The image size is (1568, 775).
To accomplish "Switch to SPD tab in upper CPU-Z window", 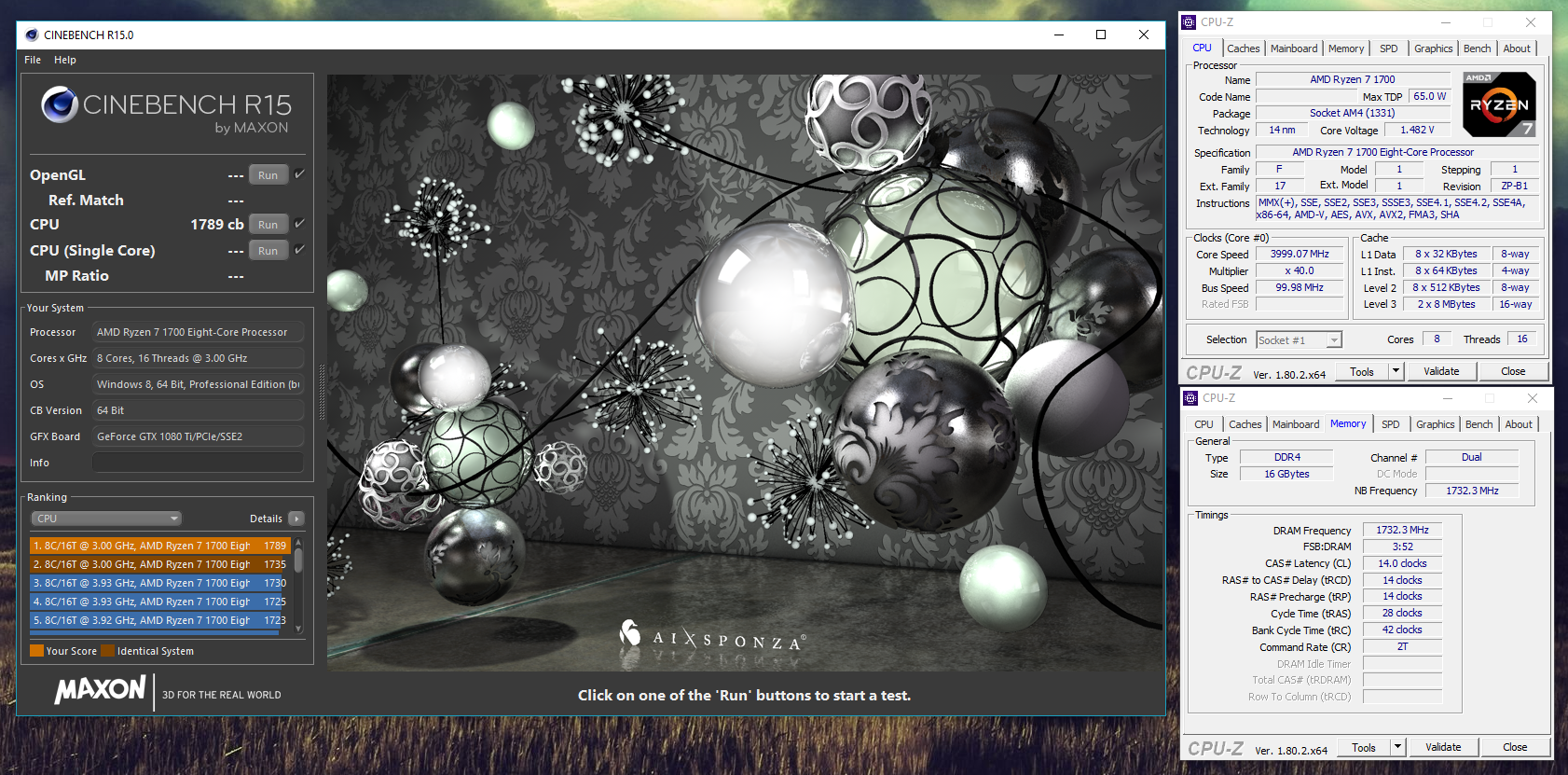I will 1389,48.
